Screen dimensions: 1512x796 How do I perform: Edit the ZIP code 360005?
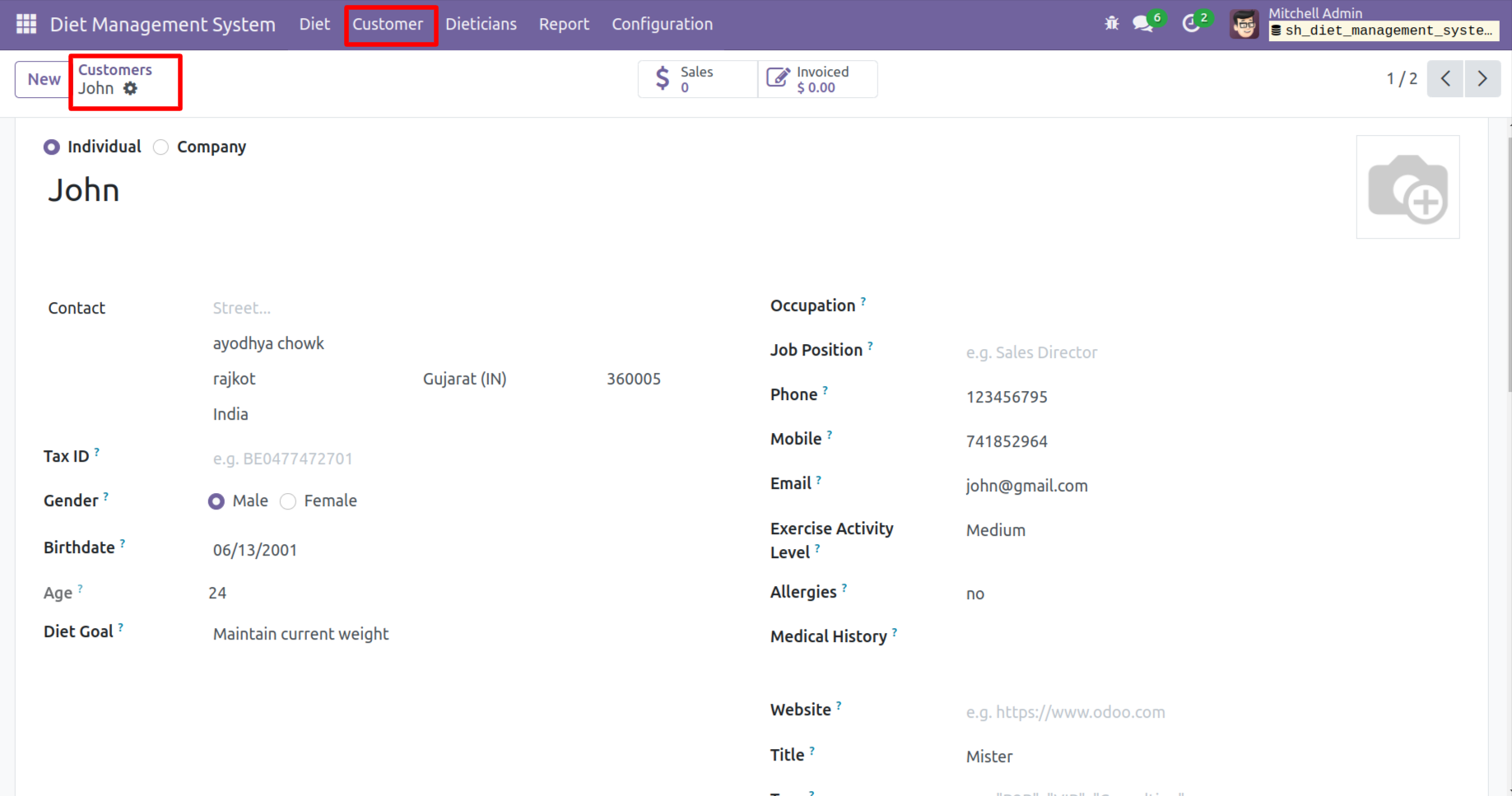634,379
